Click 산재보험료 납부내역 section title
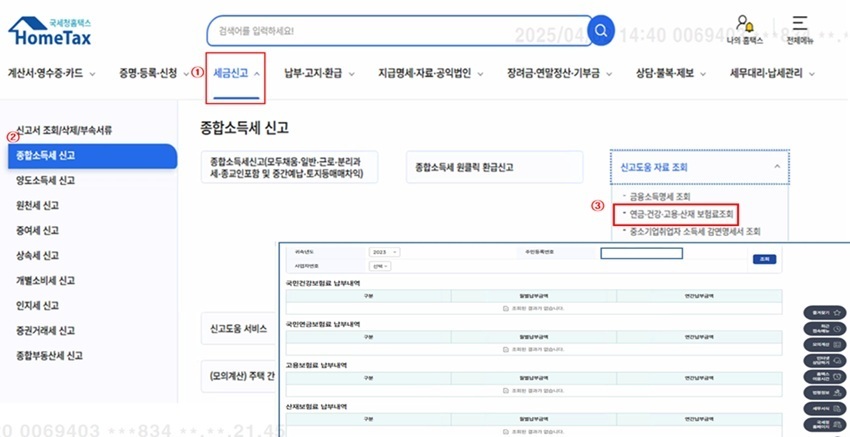The image size is (850, 437). point(316,406)
